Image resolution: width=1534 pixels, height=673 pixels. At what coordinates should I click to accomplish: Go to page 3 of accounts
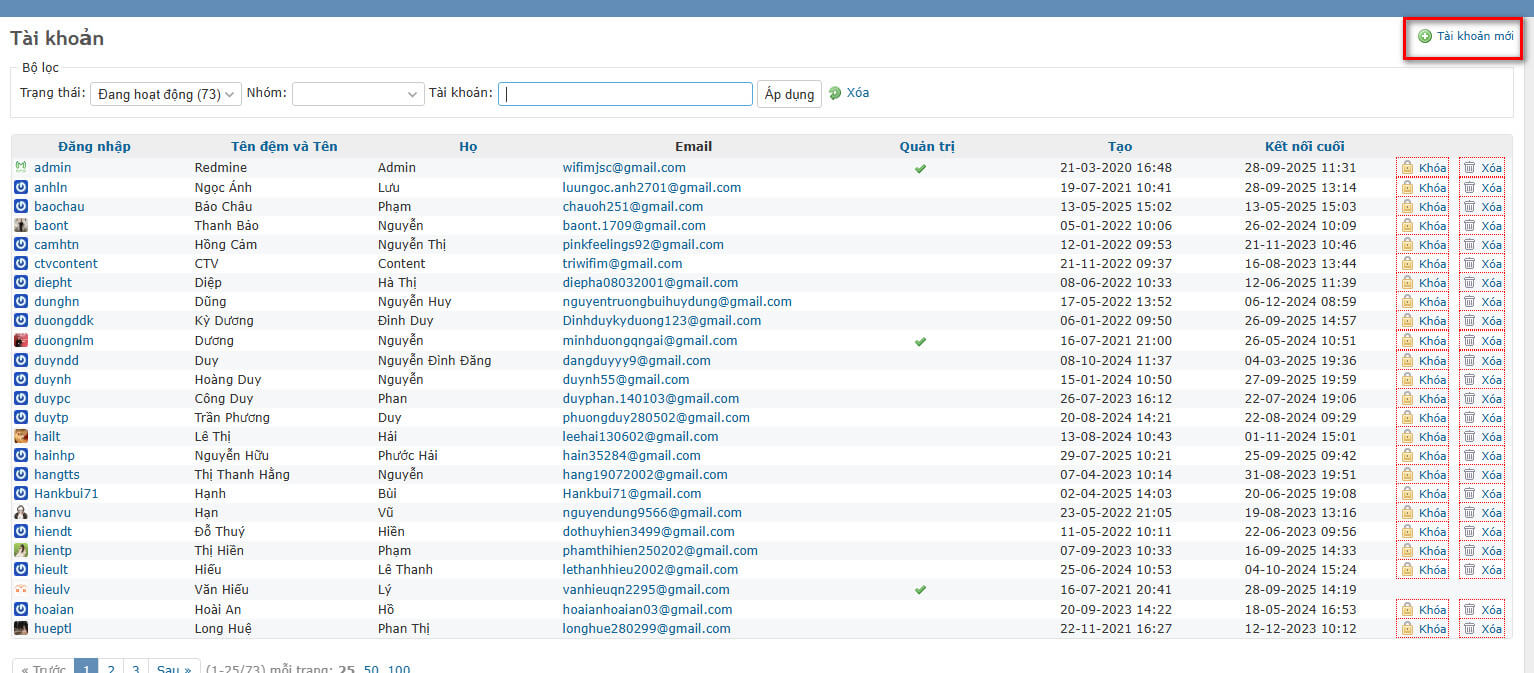pos(136,668)
